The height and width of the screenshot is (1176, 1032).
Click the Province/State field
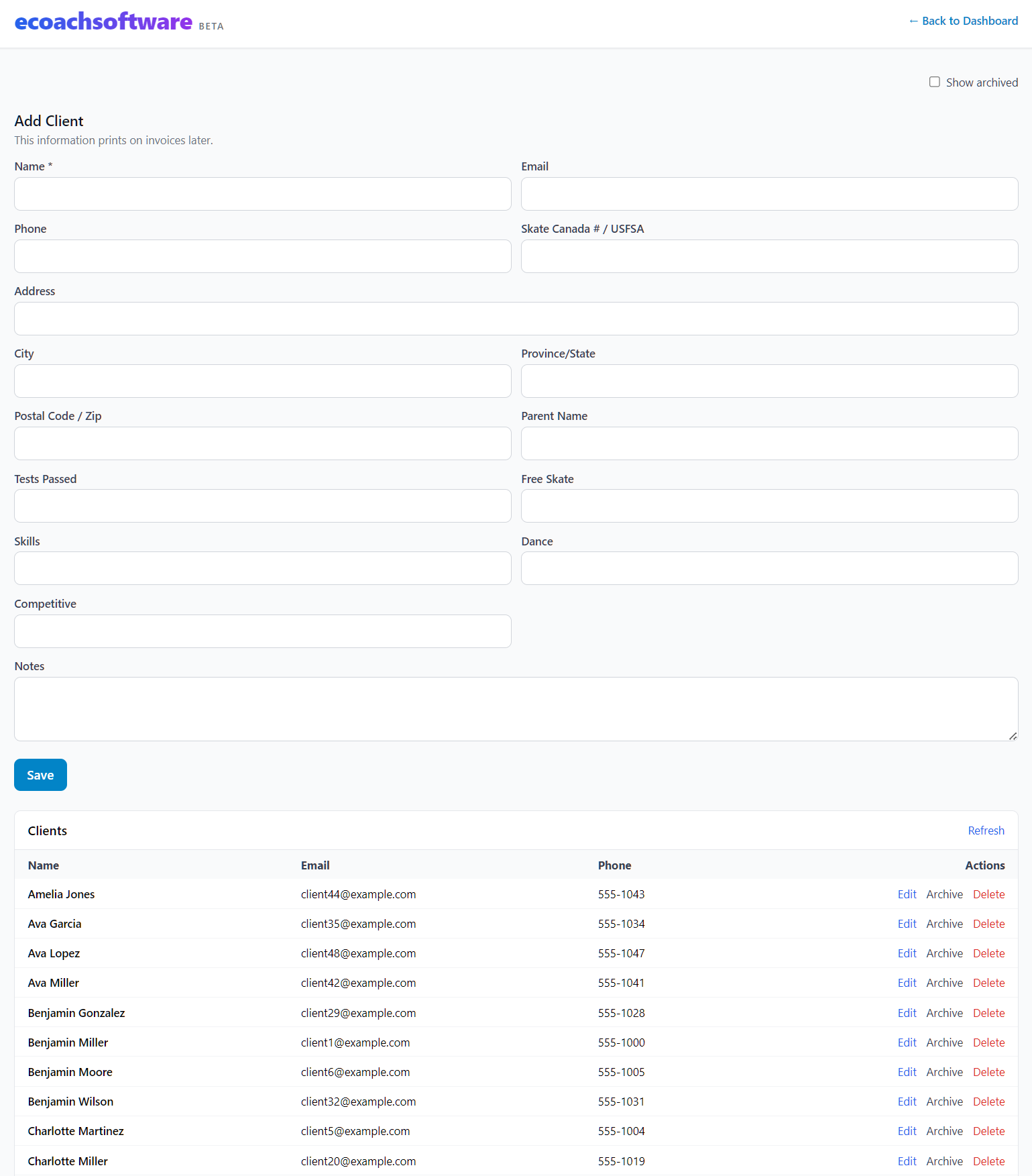(x=769, y=381)
